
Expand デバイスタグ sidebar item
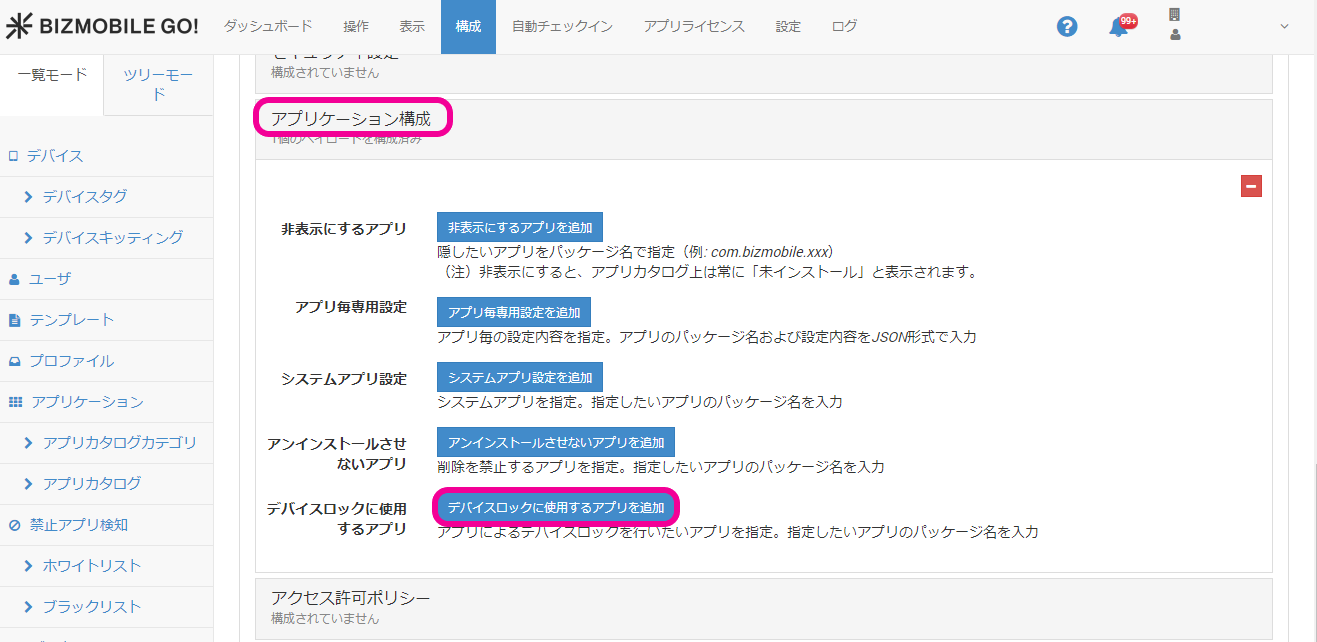(84, 197)
